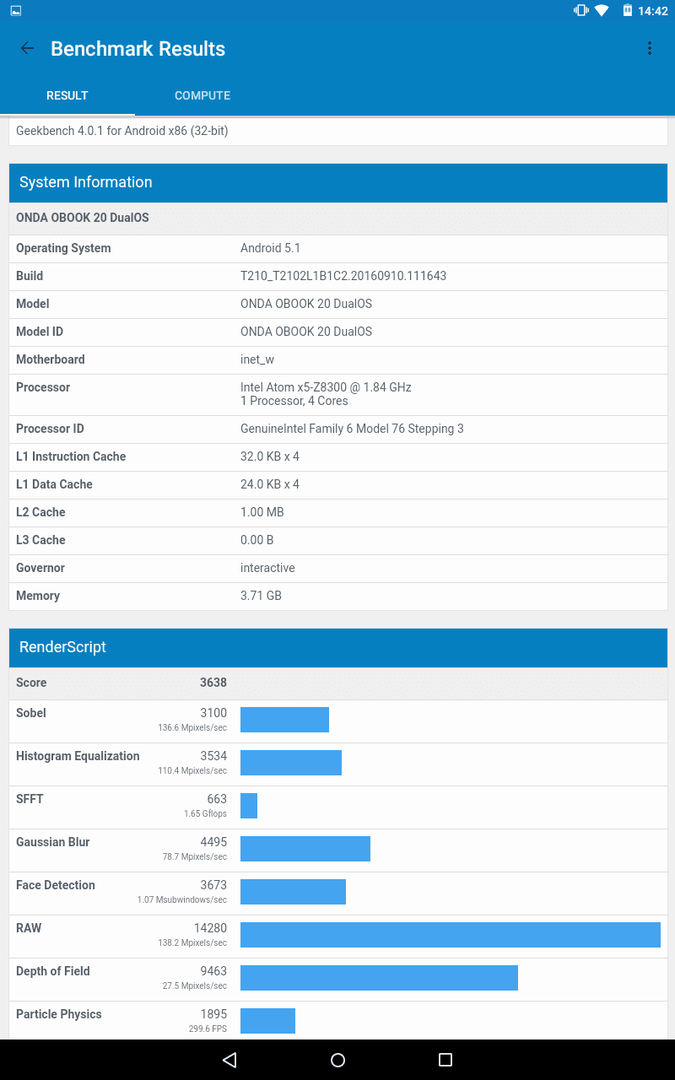Image resolution: width=675 pixels, height=1080 pixels.
Task: Select the Face Detection score 3673
Action: [x=213, y=885]
